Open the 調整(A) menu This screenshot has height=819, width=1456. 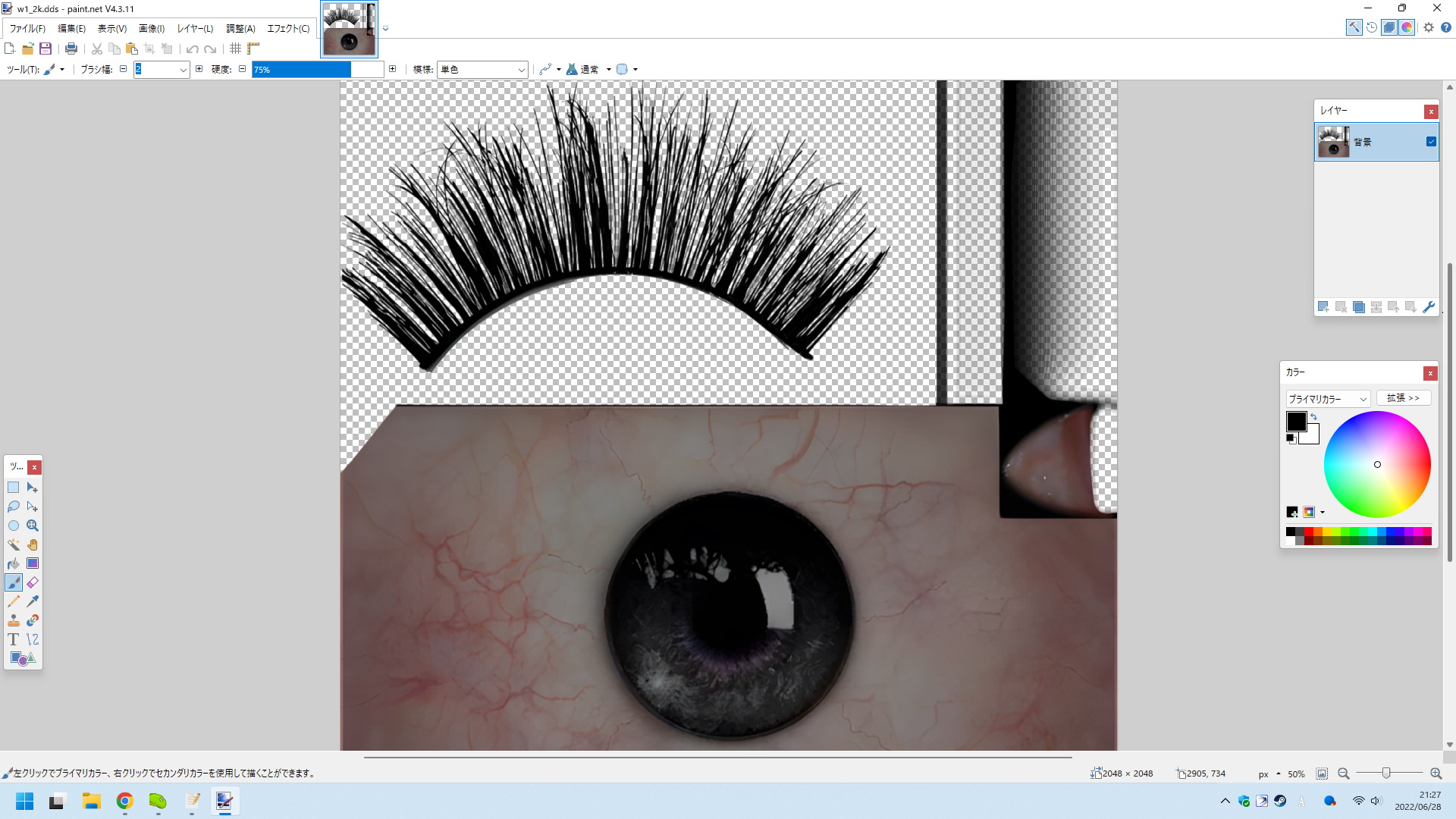tap(240, 29)
